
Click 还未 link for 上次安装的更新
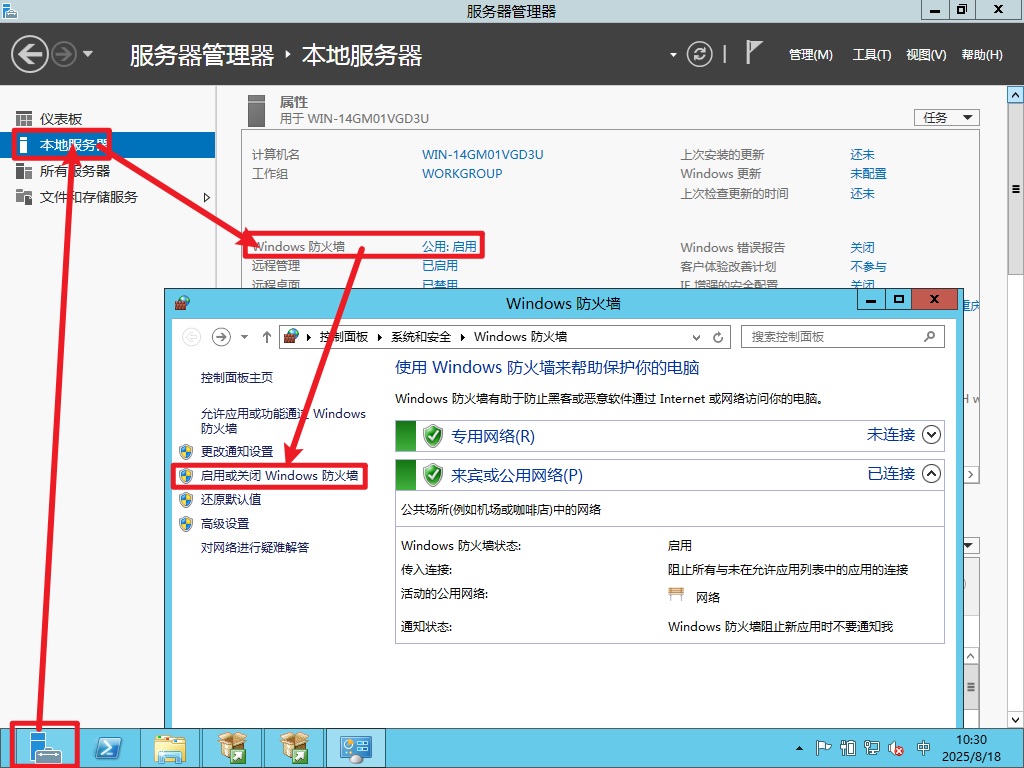862,155
